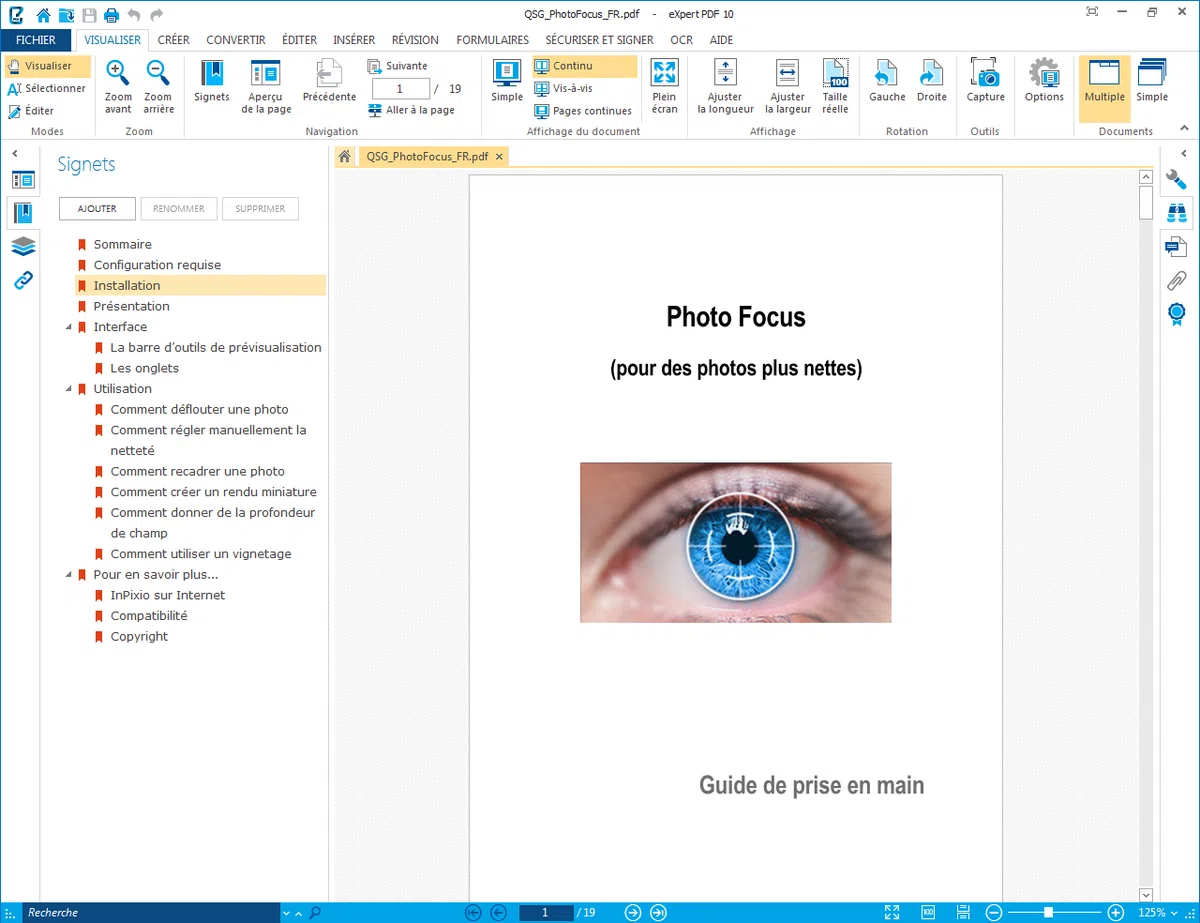Click AJOUTER bookmark button
The width and height of the screenshot is (1200, 923).
point(97,208)
